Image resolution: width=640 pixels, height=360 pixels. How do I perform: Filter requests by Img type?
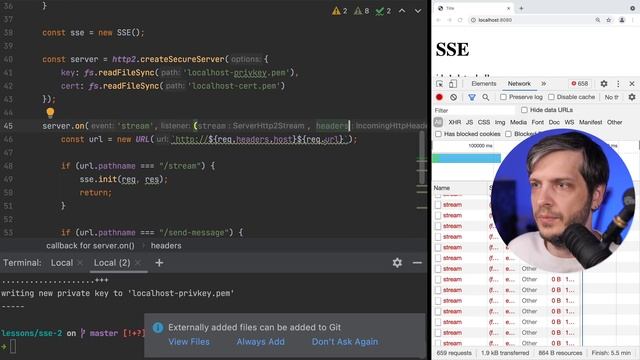[500, 122]
